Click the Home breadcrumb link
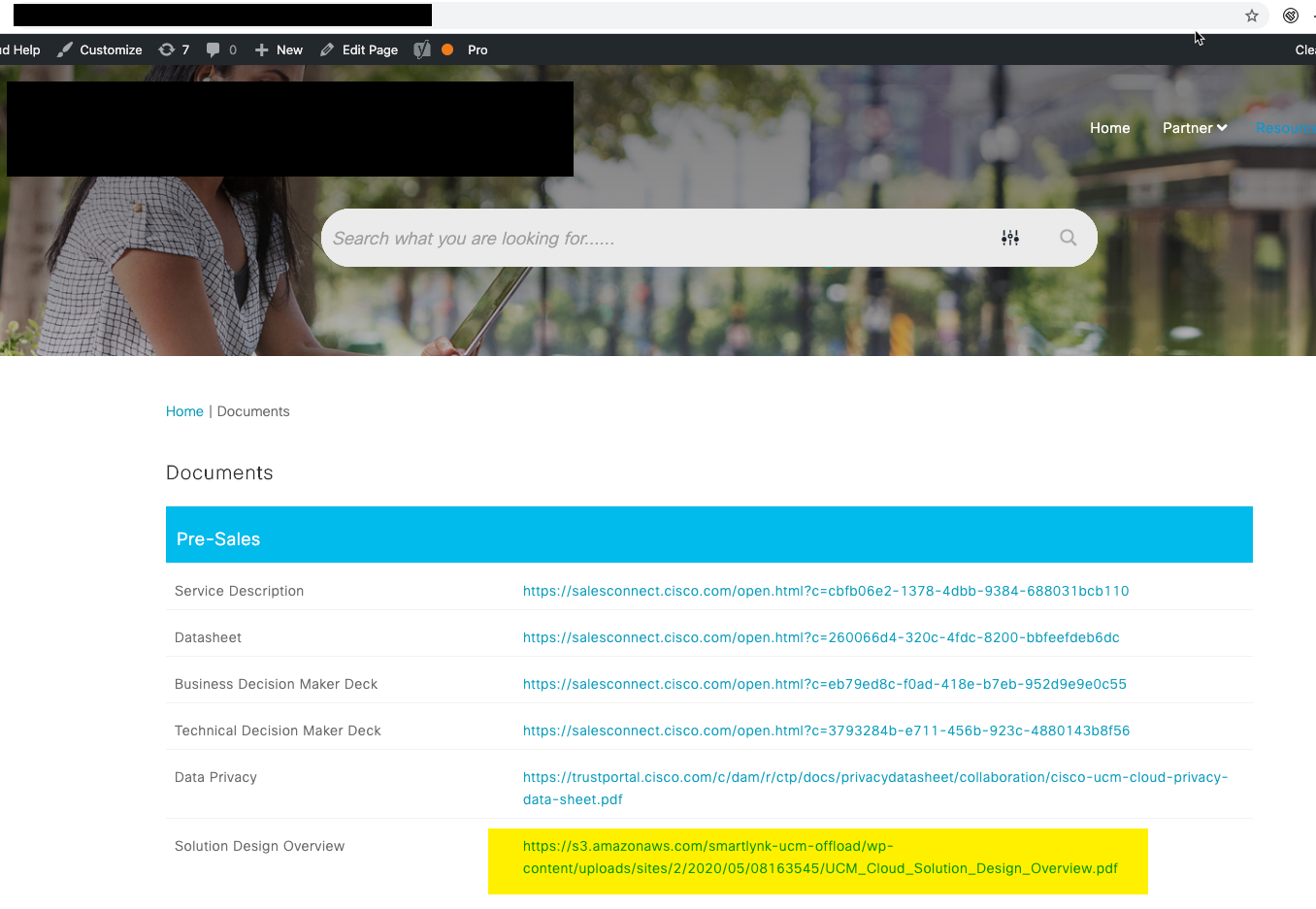Image resolution: width=1316 pixels, height=909 pixels. click(184, 411)
